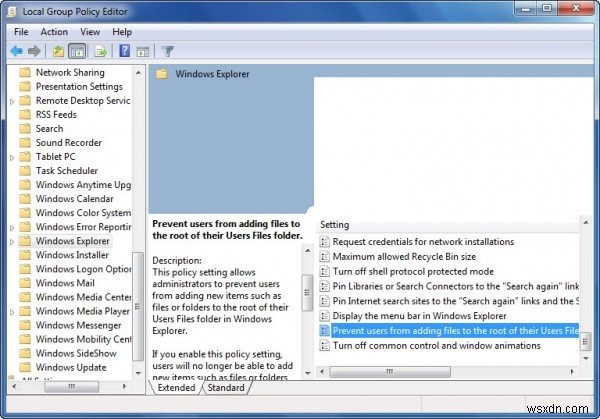
Task: Open the Help menu
Action: (x=122, y=32)
